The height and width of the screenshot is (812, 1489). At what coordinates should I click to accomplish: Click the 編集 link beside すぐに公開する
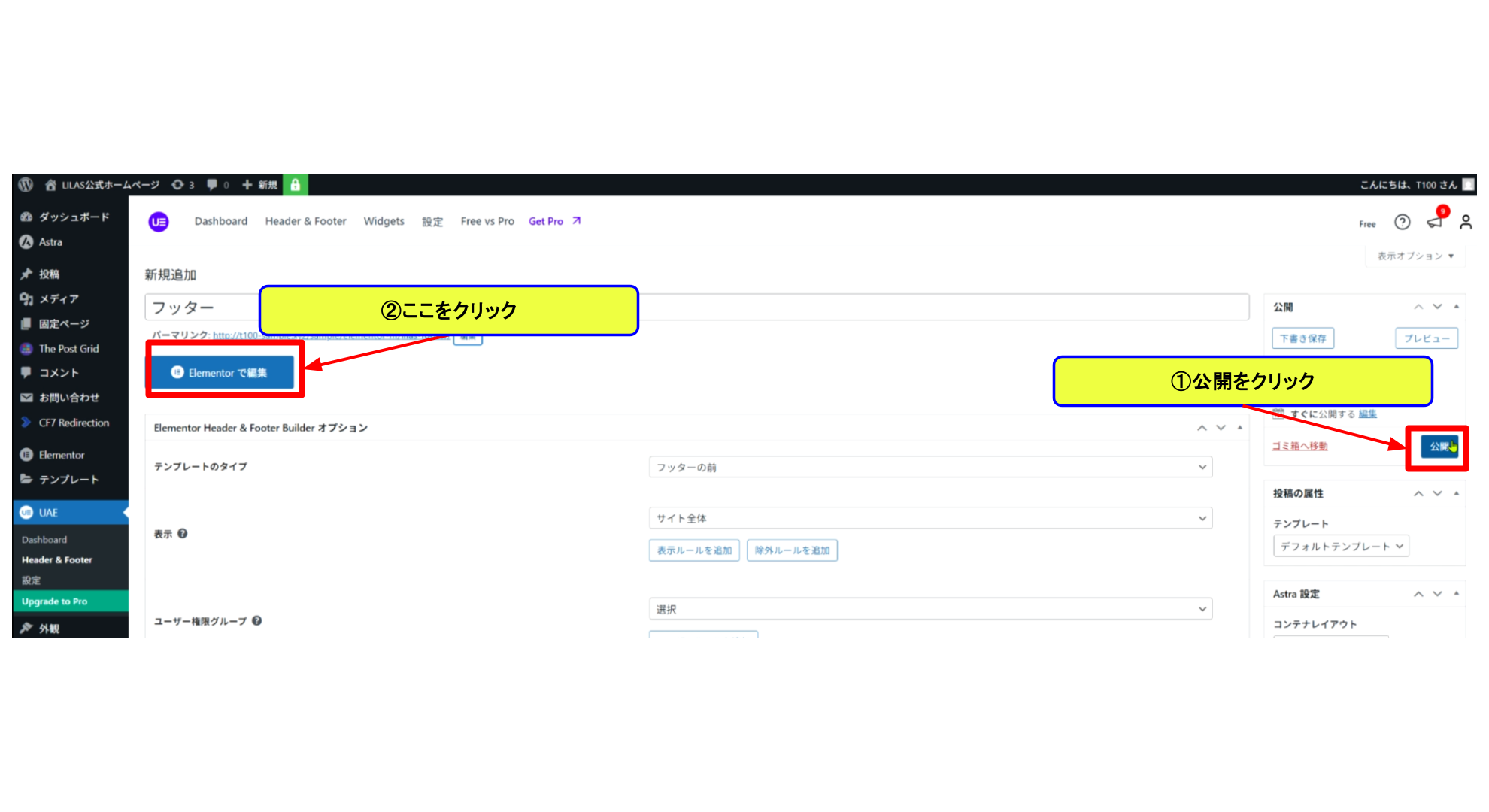tap(1368, 414)
